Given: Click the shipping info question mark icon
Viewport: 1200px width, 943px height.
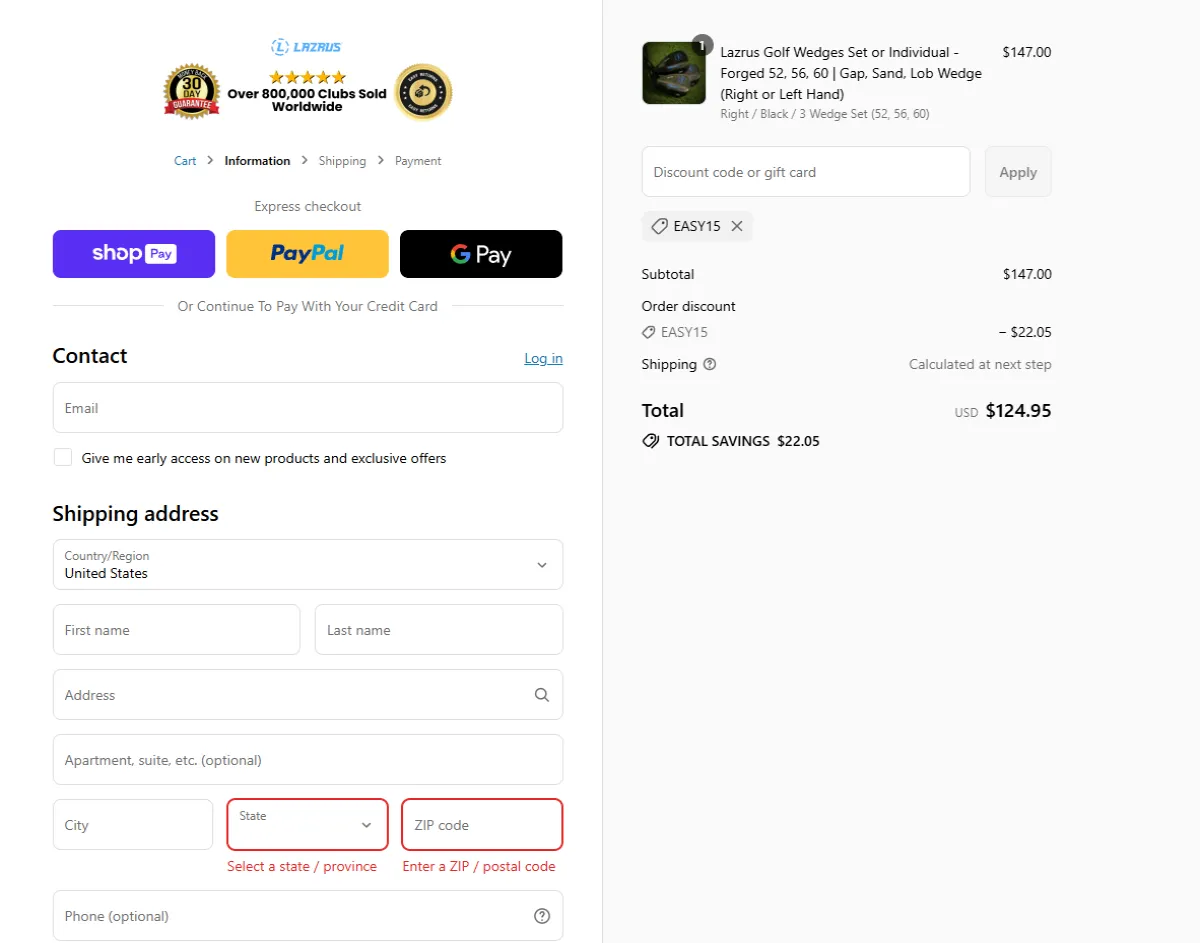Looking at the screenshot, I should pos(710,364).
